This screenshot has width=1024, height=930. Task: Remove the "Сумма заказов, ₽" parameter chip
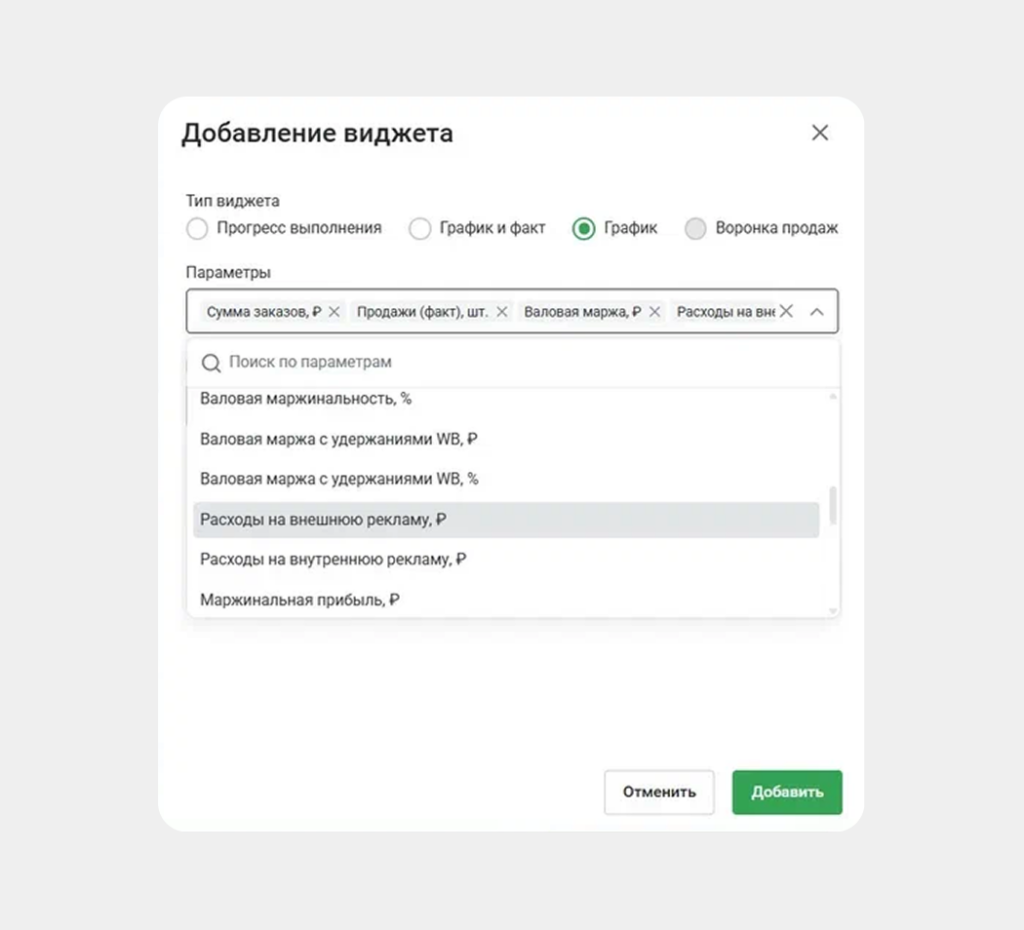point(334,311)
